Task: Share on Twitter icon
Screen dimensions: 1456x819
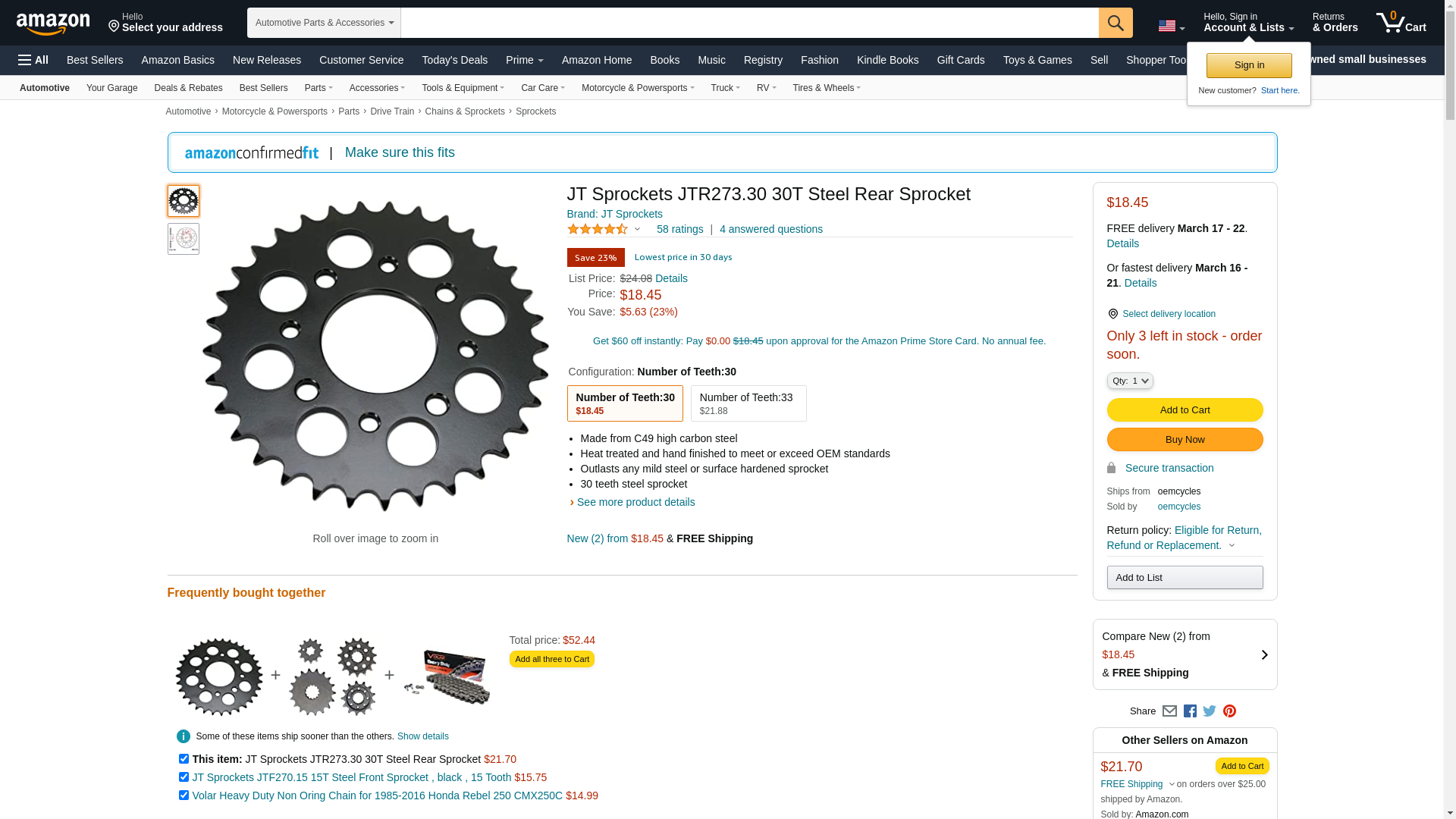Action: [x=1210, y=711]
